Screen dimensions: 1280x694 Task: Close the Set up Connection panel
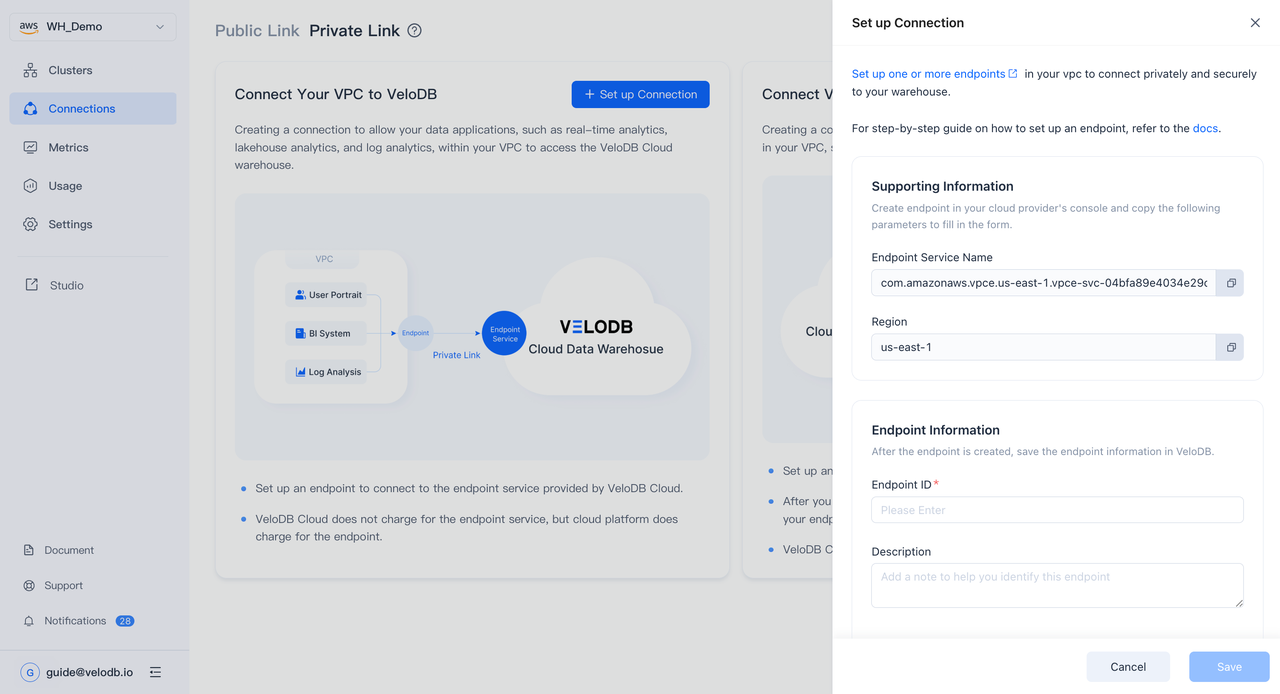(x=1255, y=23)
